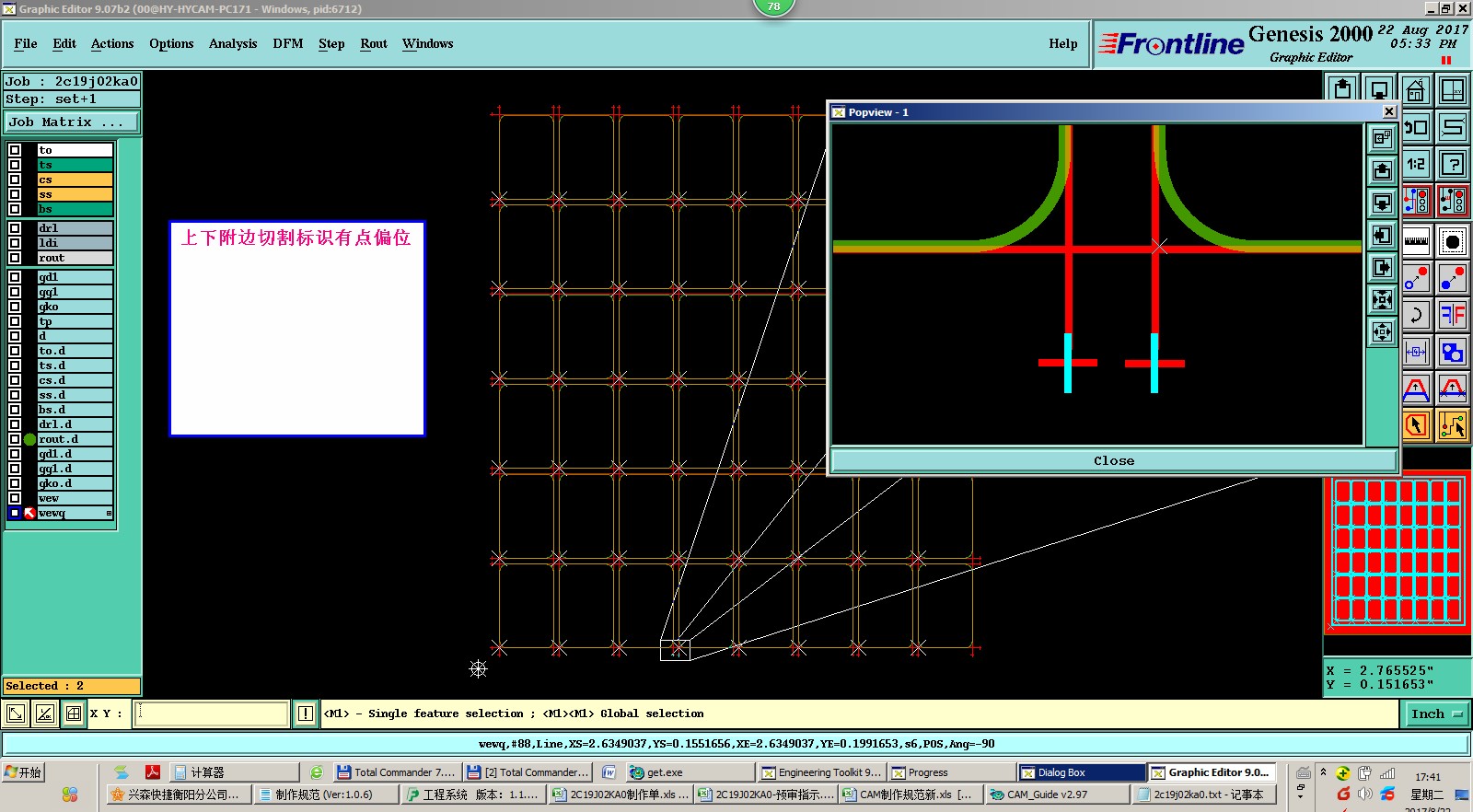Screen dimensions: 1473x812
Task: Click the blue dimension resize icon
Action: coord(1416,352)
